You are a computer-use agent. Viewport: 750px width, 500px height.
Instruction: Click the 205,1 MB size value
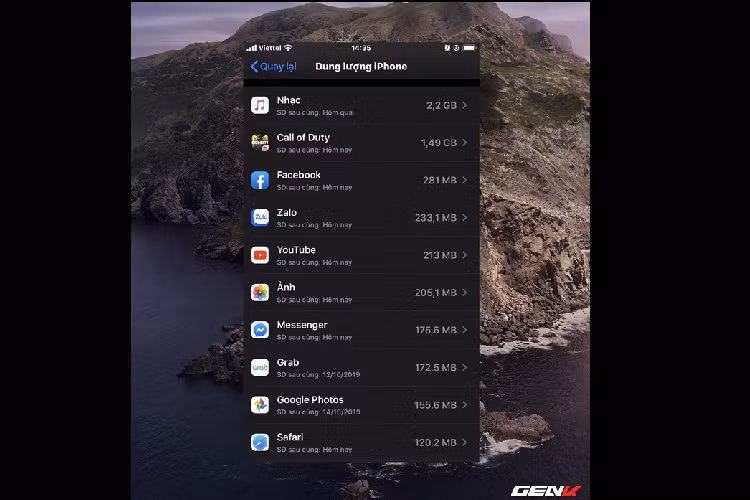pyautogui.click(x=436, y=292)
